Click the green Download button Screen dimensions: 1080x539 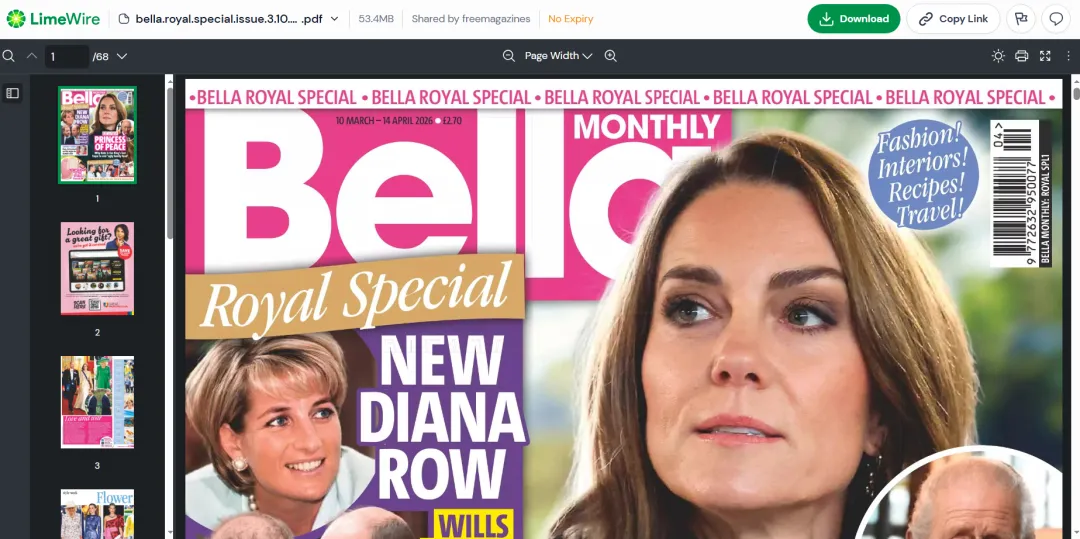click(853, 19)
